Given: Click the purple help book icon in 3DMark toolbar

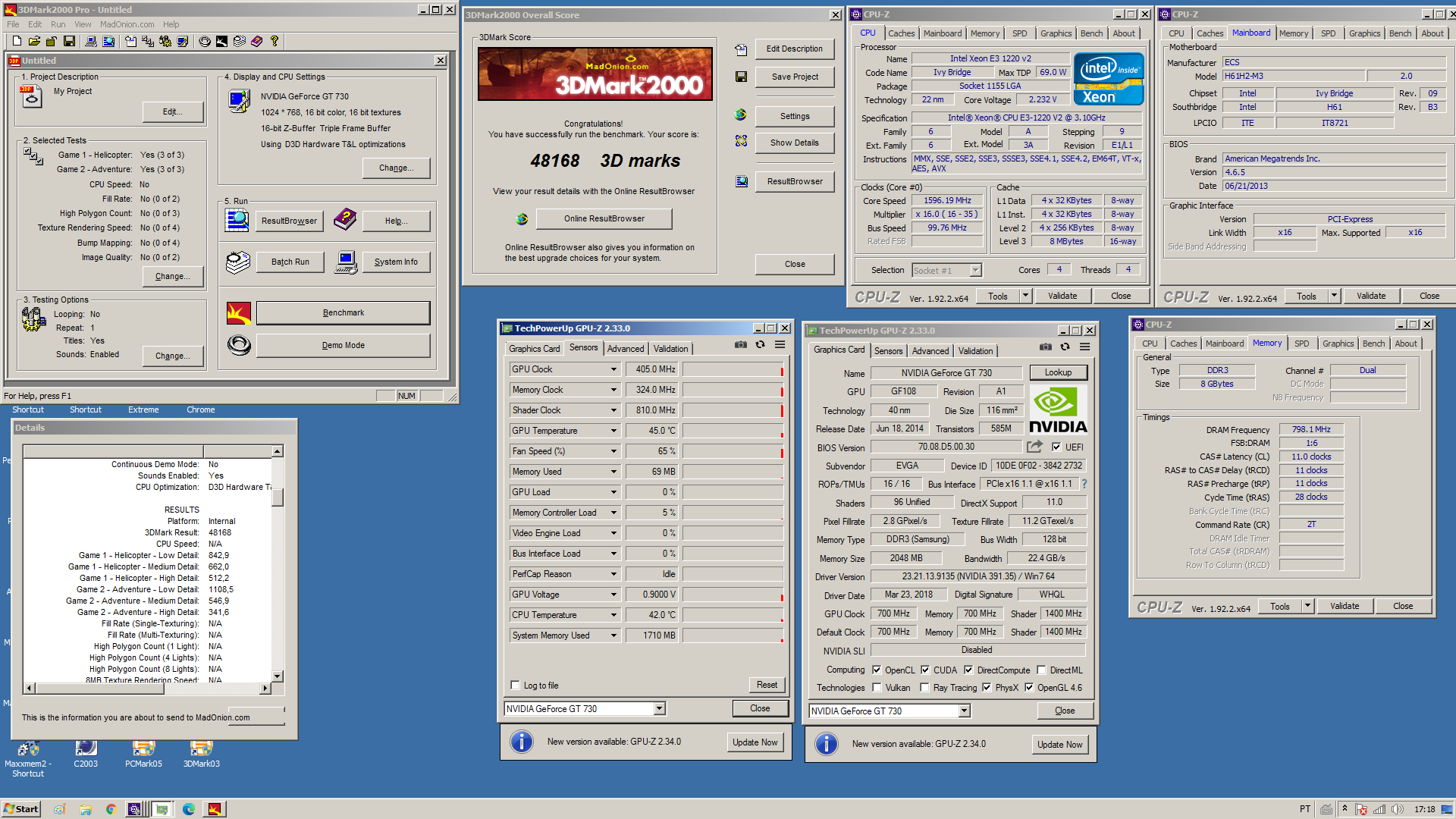Looking at the screenshot, I should 257,42.
